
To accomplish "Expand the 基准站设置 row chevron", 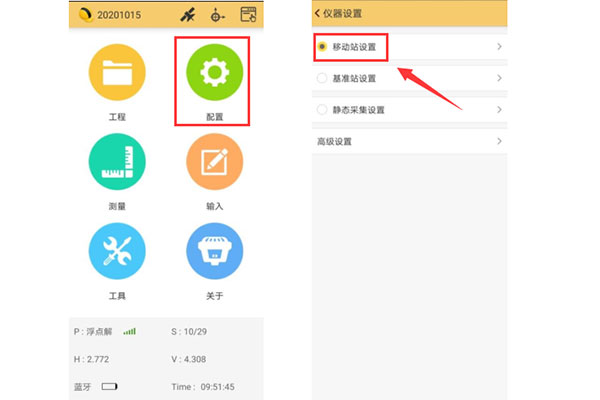I will click(499, 78).
